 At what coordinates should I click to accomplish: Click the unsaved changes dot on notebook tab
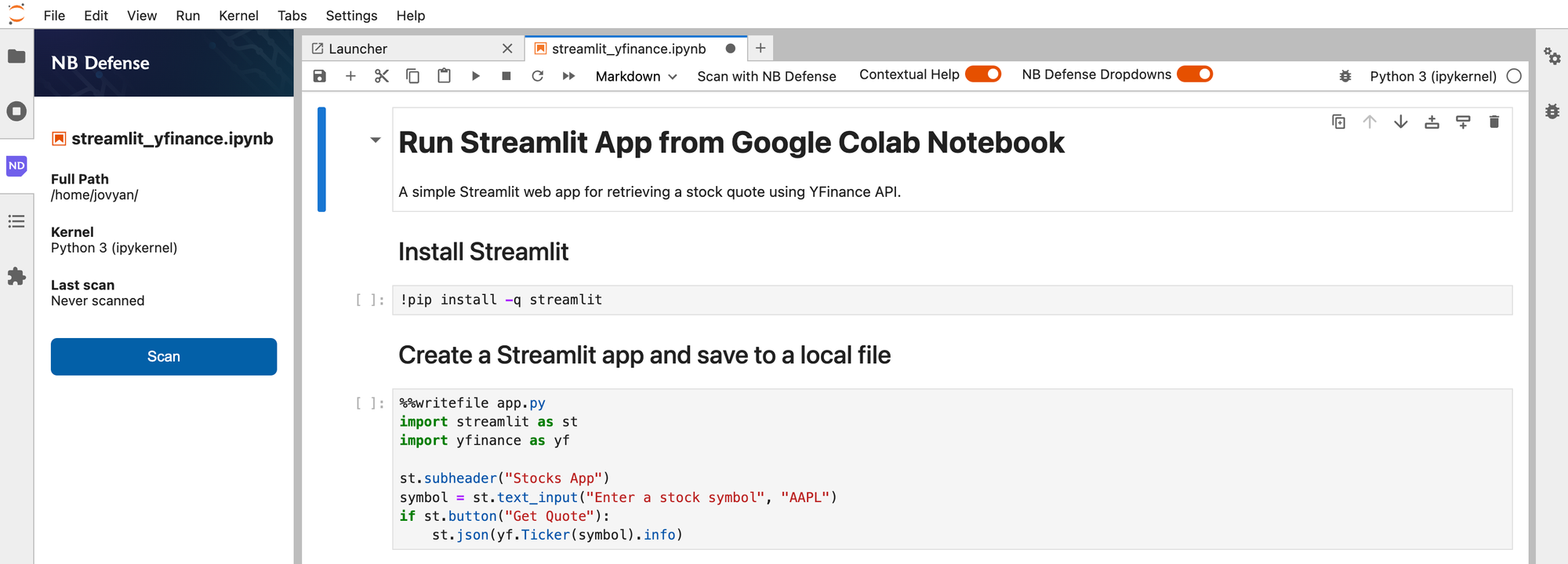click(731, 49)
